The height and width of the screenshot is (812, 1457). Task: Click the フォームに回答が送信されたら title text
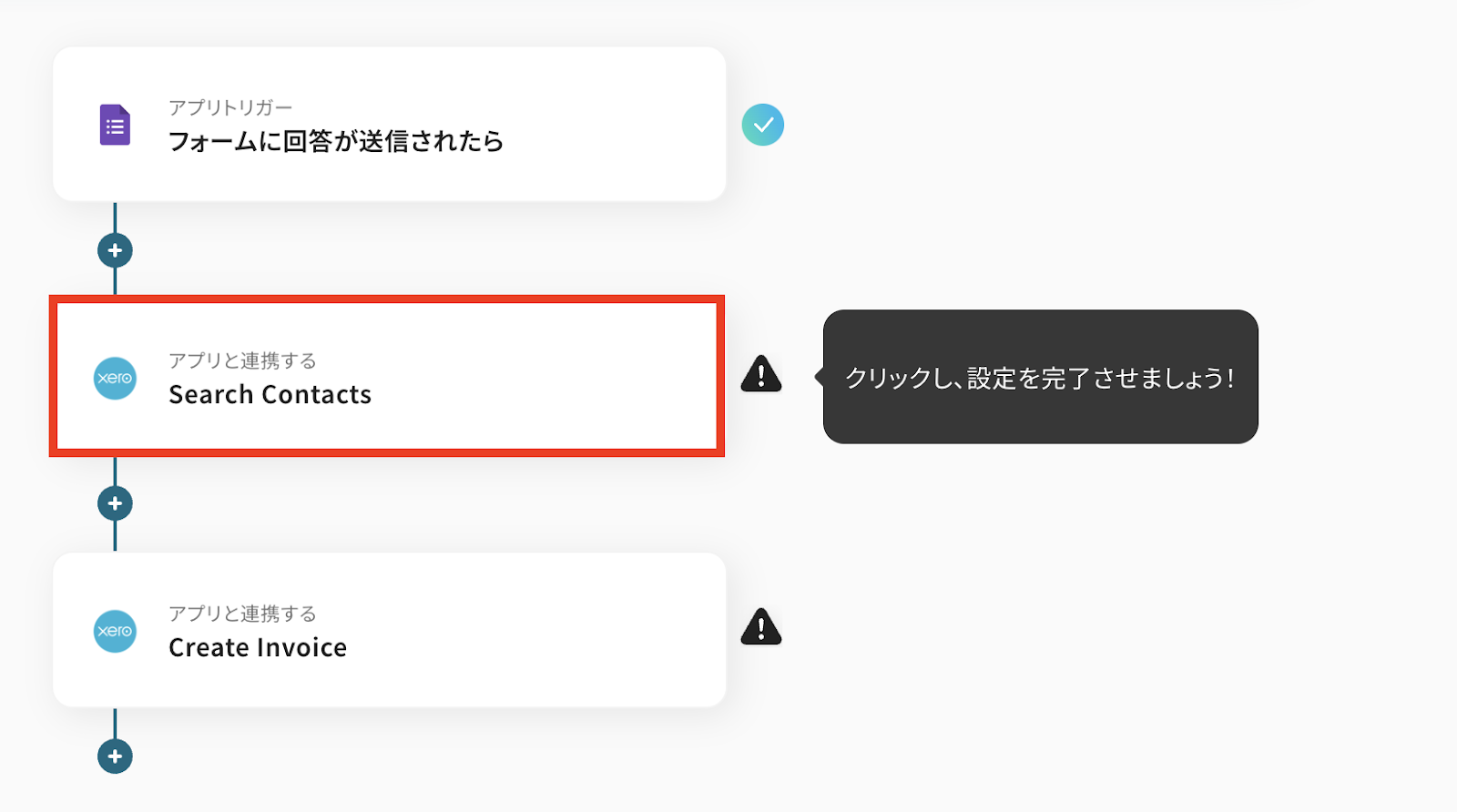pos(336,141)
